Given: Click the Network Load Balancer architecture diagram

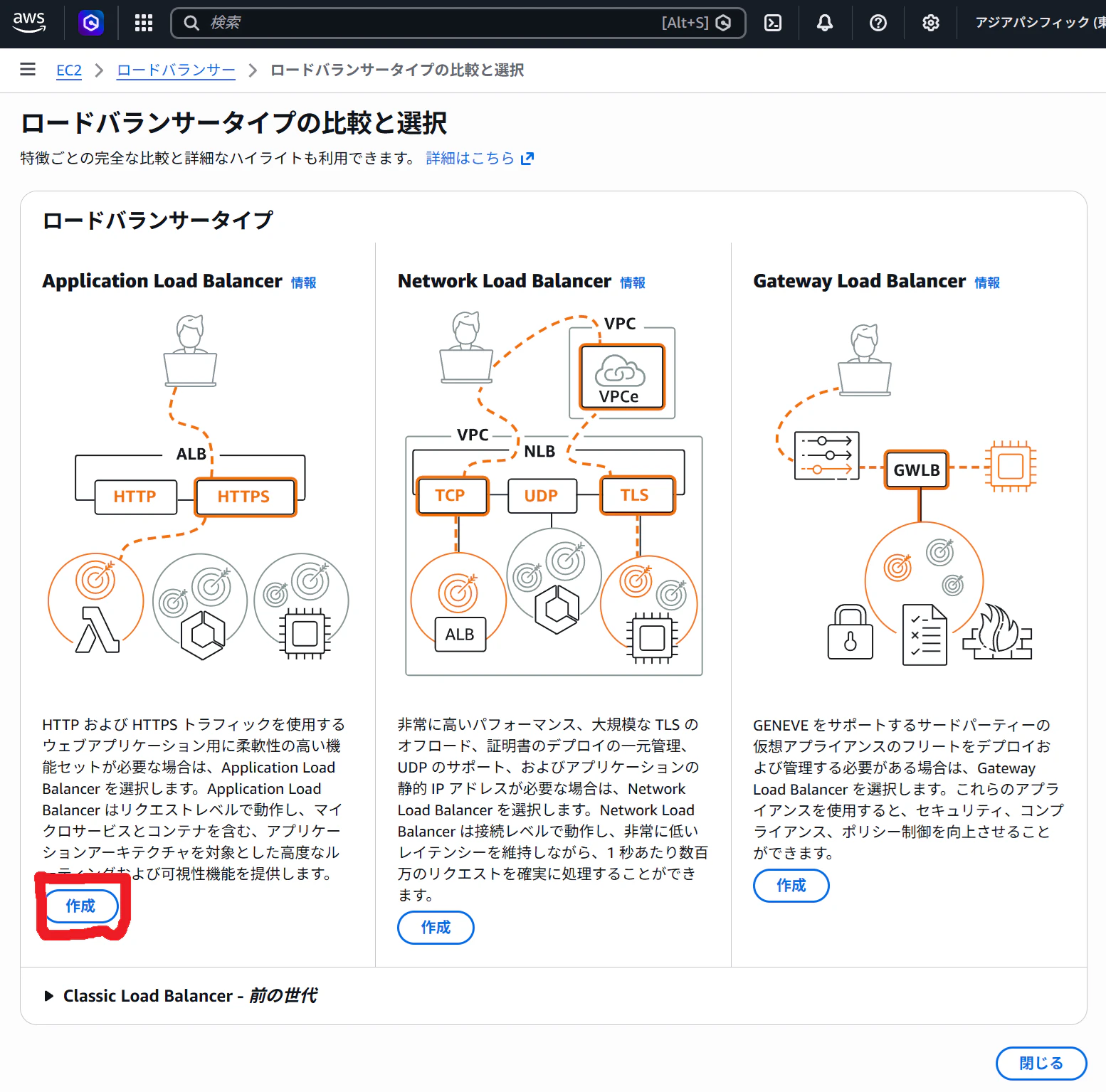Looking at the screenshot, I should coord(554,493).
